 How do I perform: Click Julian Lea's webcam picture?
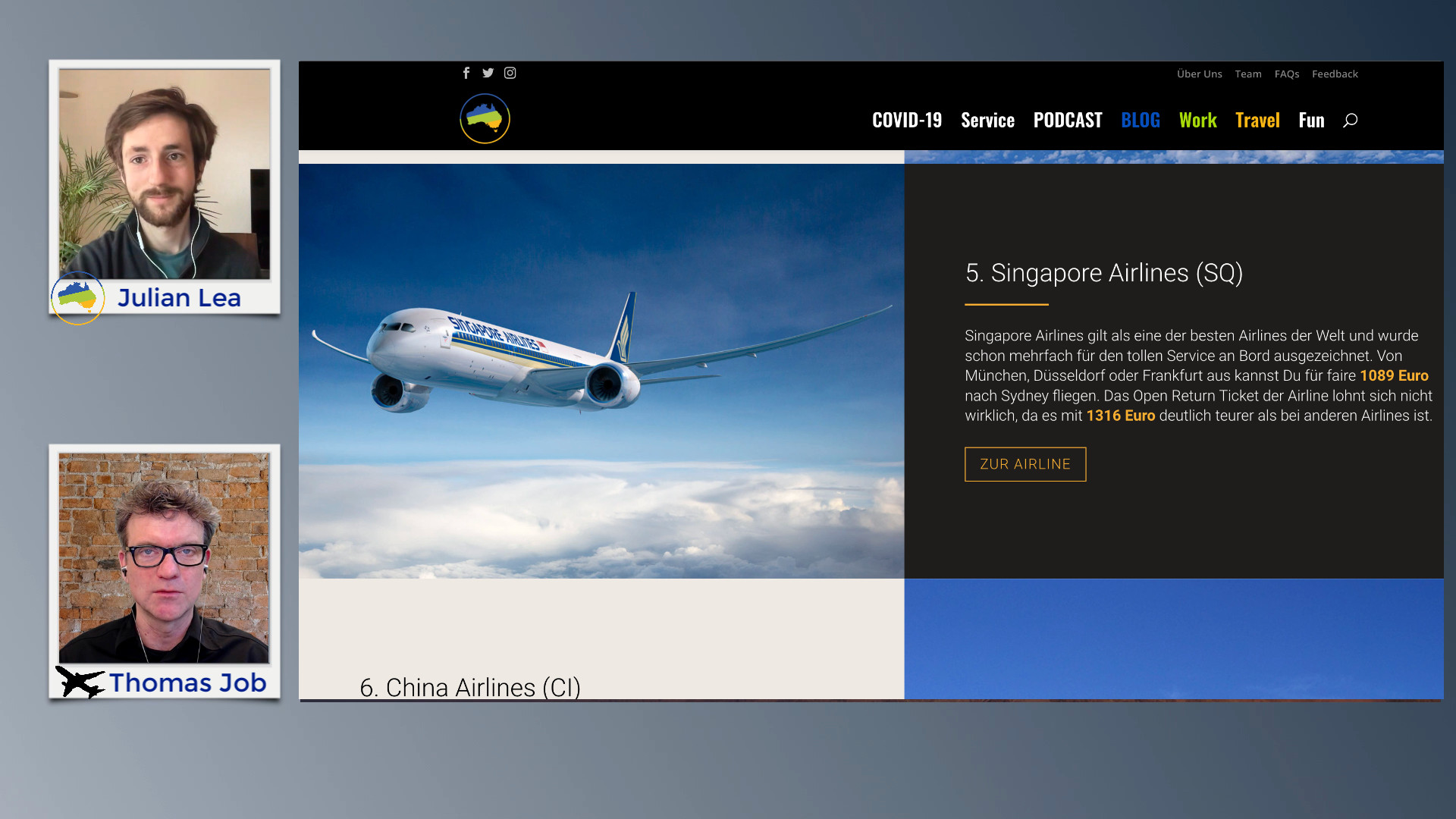click(x=165, y=174)
